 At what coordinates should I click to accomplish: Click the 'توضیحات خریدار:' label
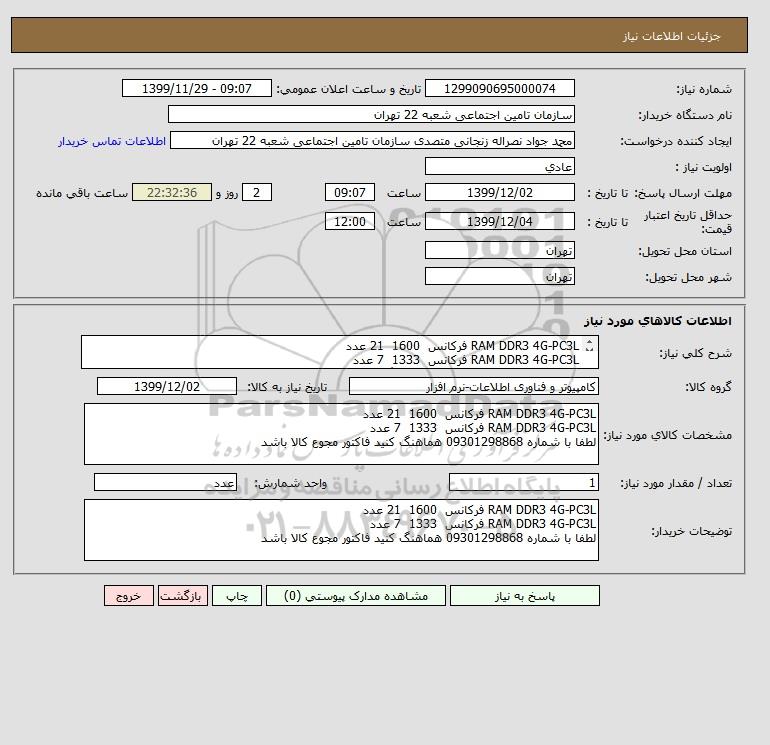[691, 531]
